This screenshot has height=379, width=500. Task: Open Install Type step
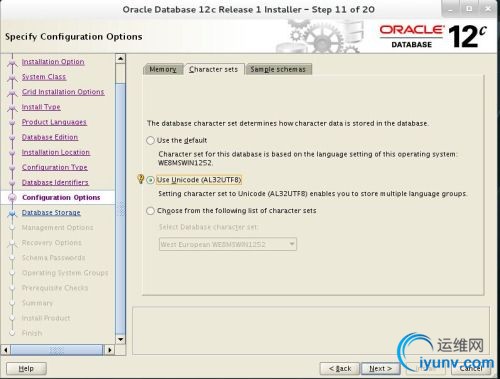41,107
